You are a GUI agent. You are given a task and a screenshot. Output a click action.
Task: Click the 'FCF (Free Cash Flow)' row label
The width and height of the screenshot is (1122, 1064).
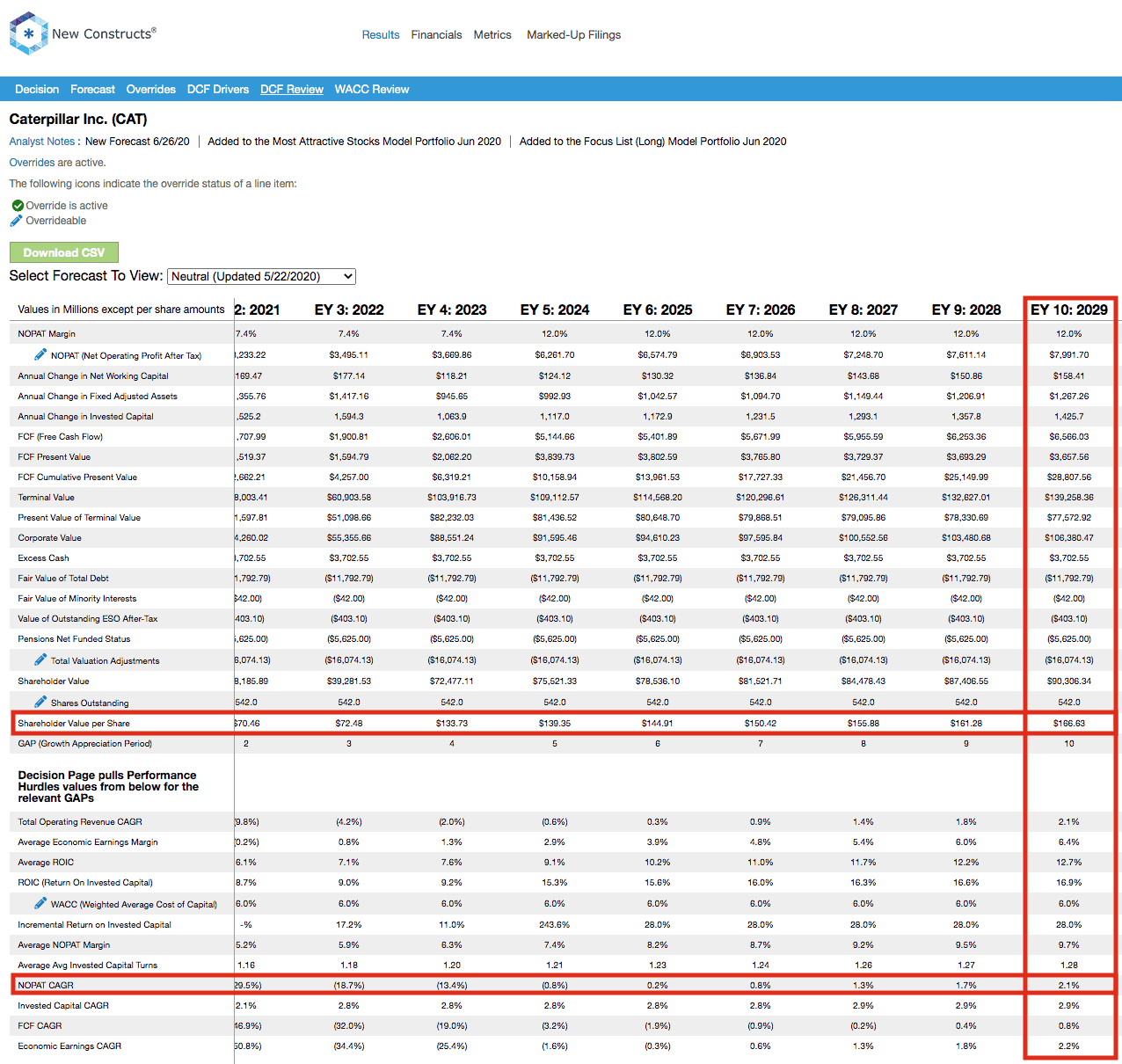(x=61, y=437)
